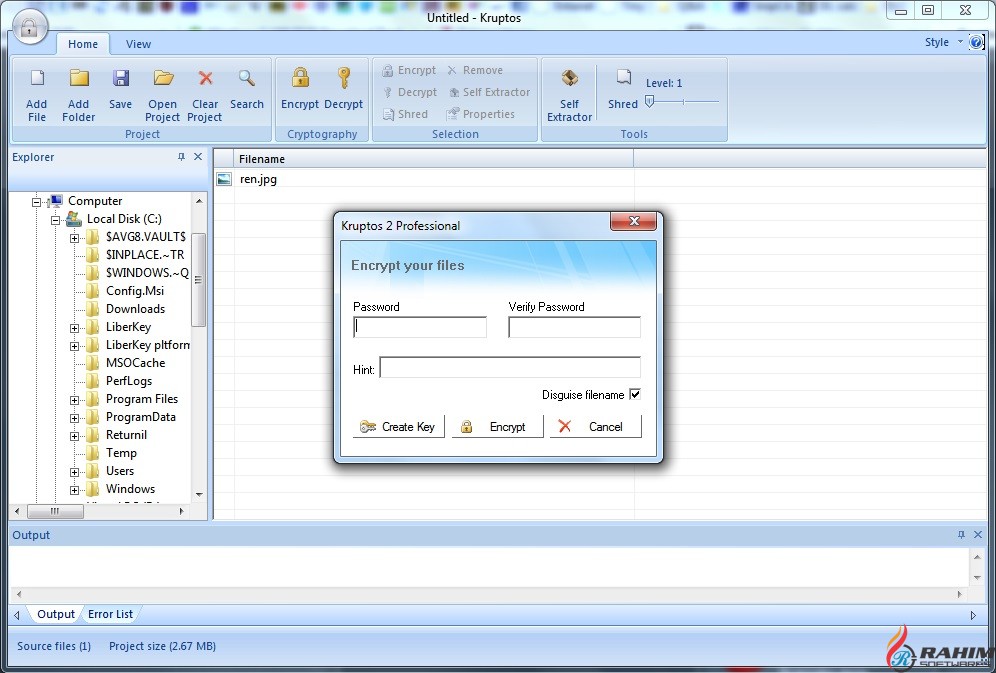Screen dimensions: 996x673
Task: Expand the Users folder
Action: (x=74, y=472)
